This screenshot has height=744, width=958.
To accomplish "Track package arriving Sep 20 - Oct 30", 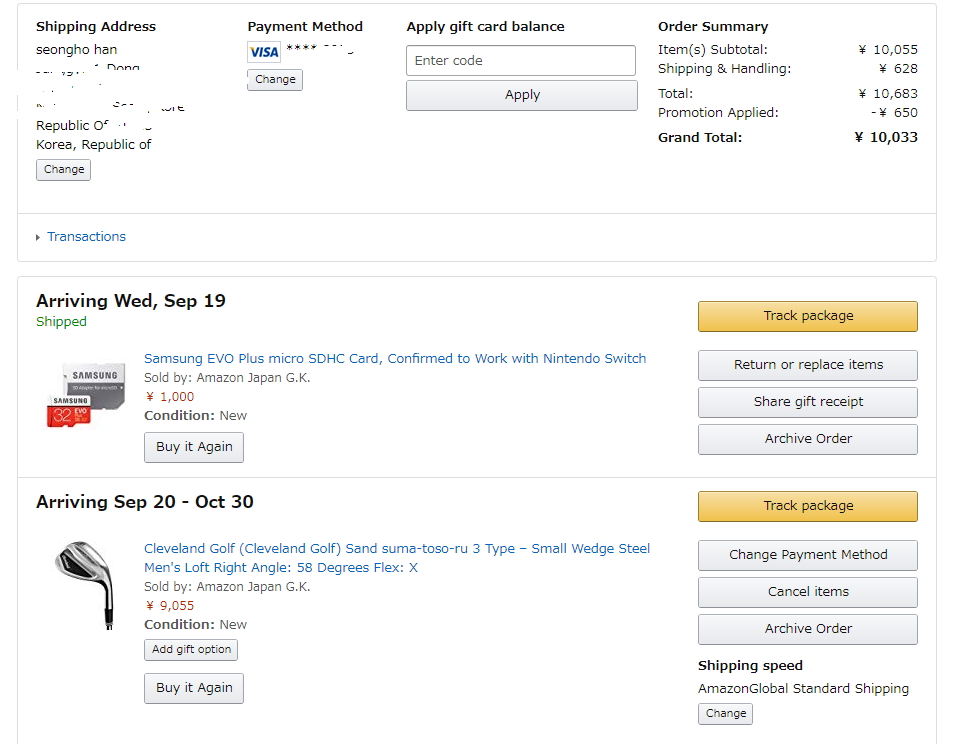I will click(807, 506).
